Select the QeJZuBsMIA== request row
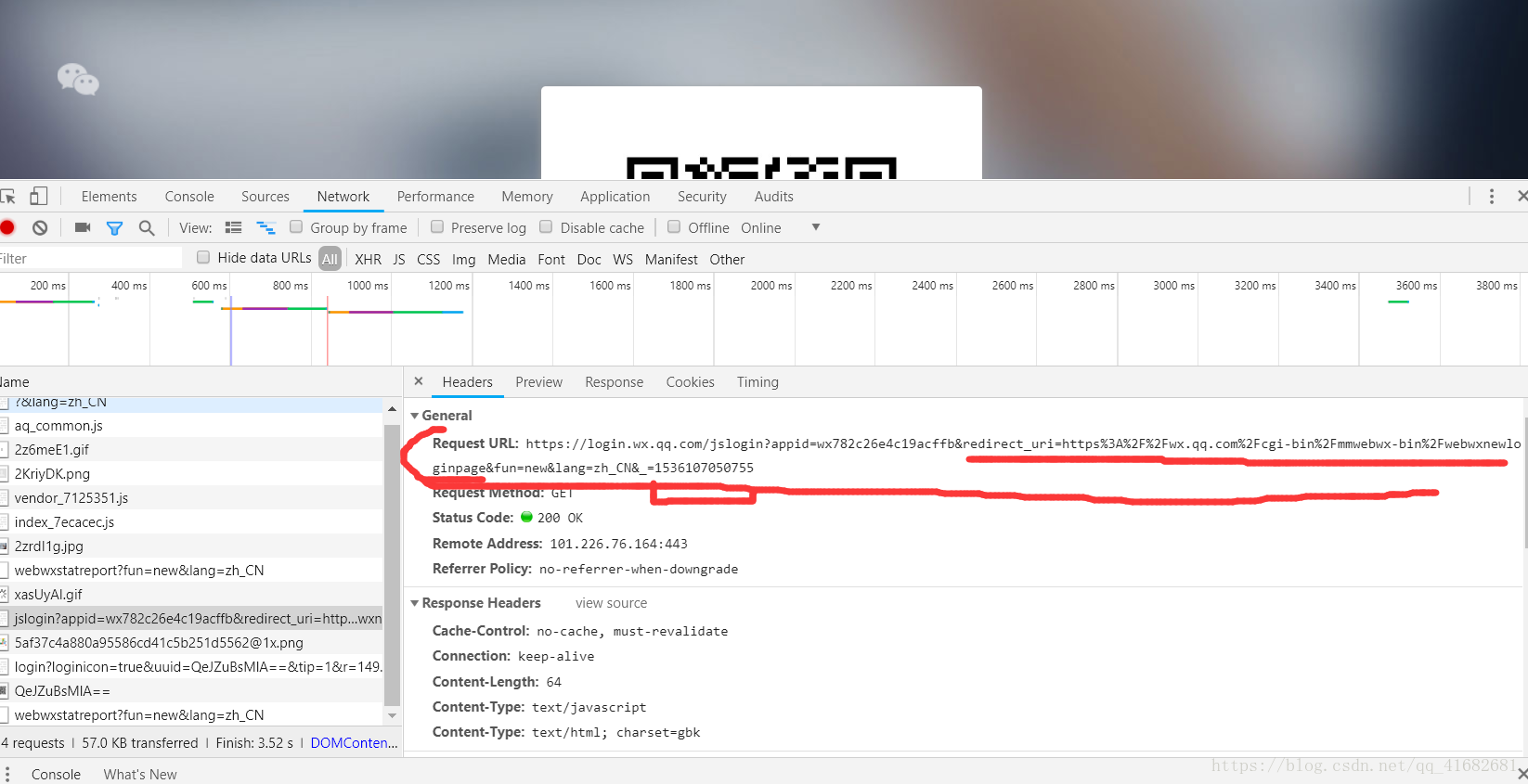1528x784 pixels. click(191, 691)
